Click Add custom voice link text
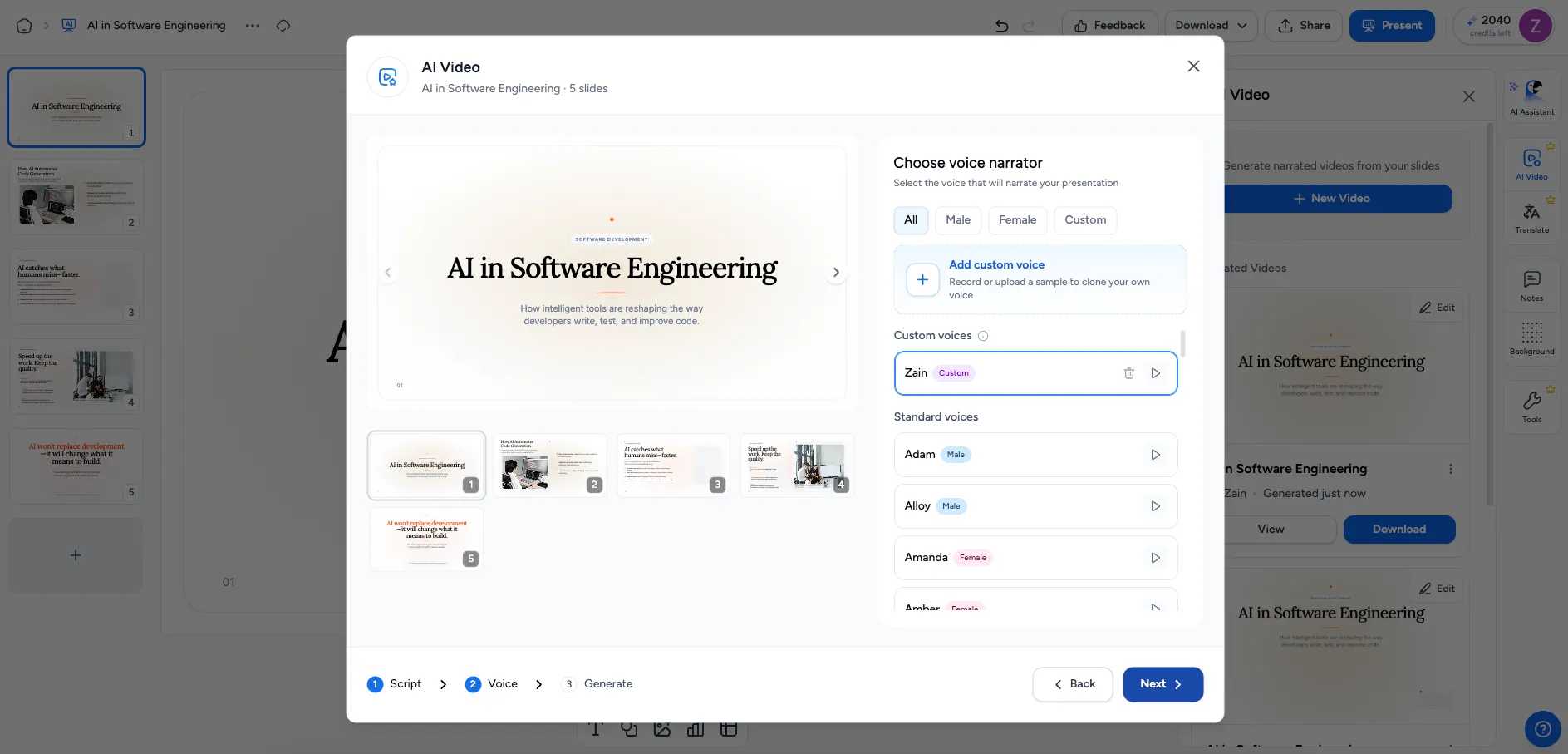This screenshot has width=1568, height=754. [x=996, y=264]
